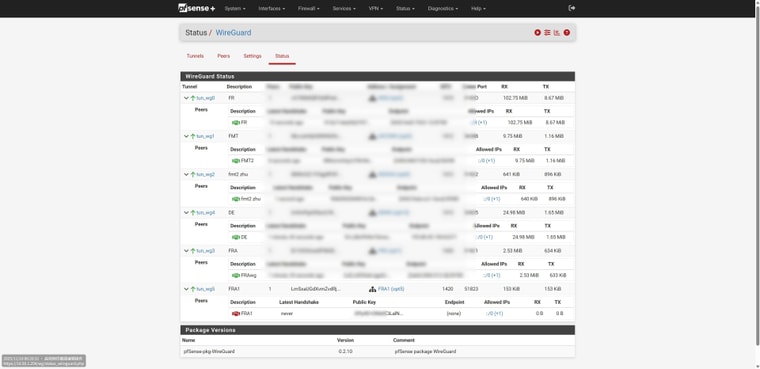The image size is (760, 369).
Task: Collapse the tun_wg3 peers chevron
Action: point(186,251)
